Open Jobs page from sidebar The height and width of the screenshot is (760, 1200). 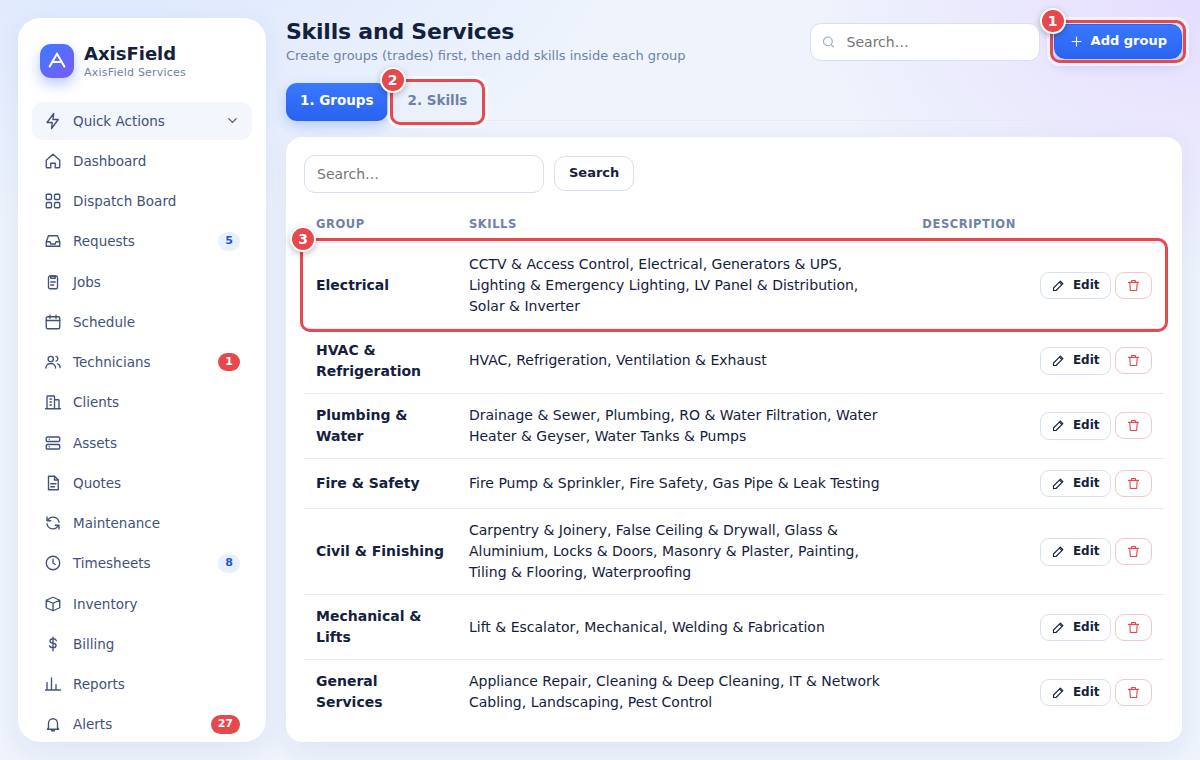point(142,282)
